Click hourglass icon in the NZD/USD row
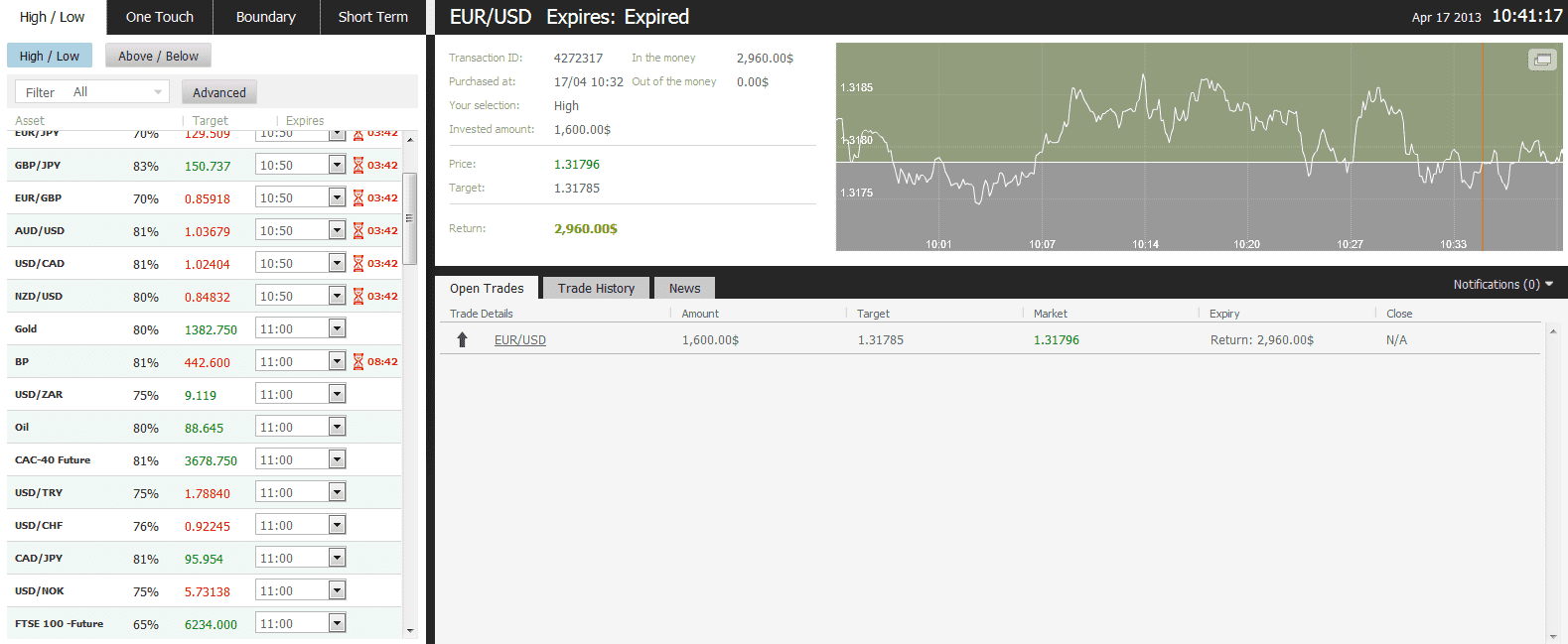The height and width of the screenshot is (644, 1568). click(358, 297)
